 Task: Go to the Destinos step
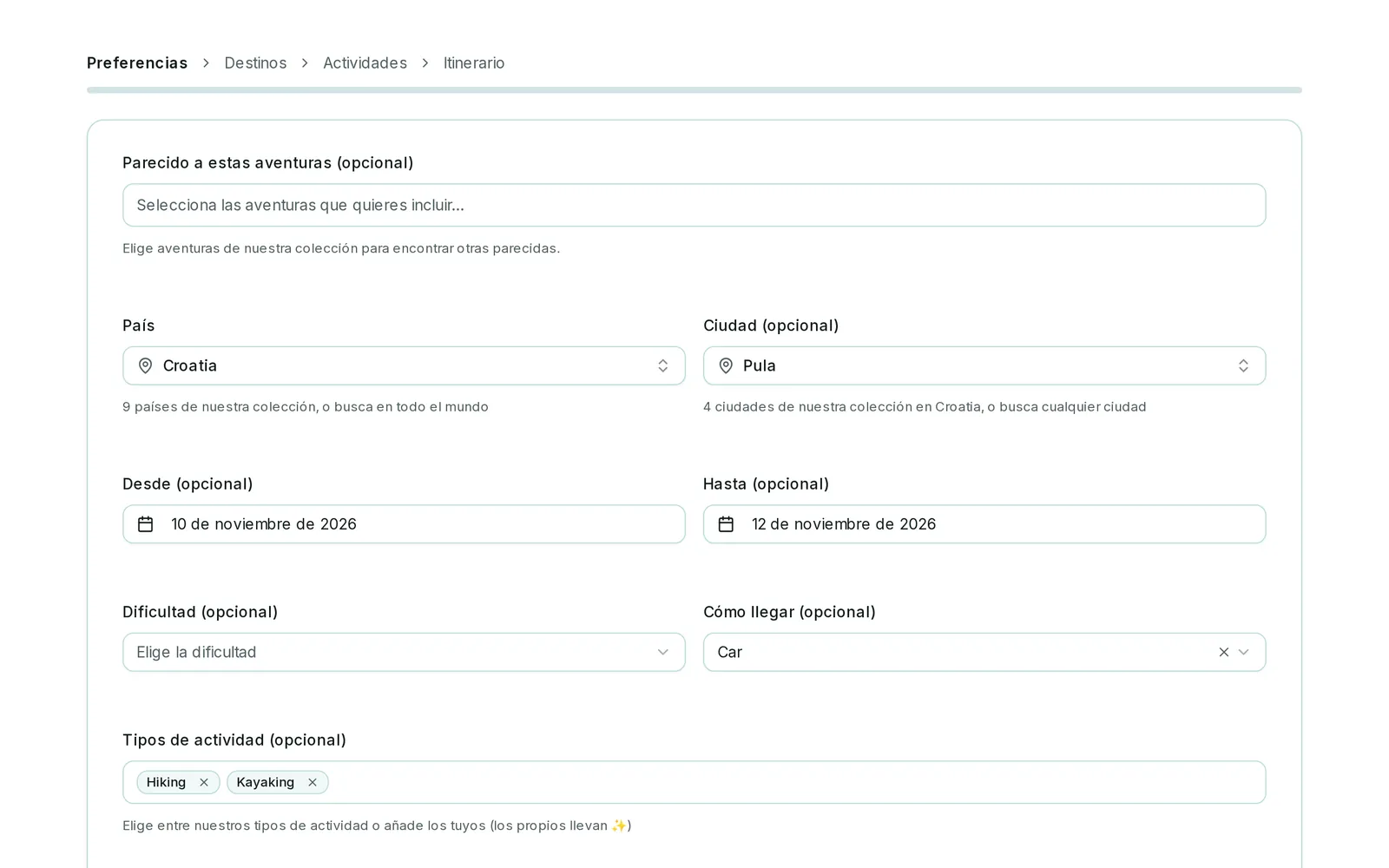(x=255, y=62)
